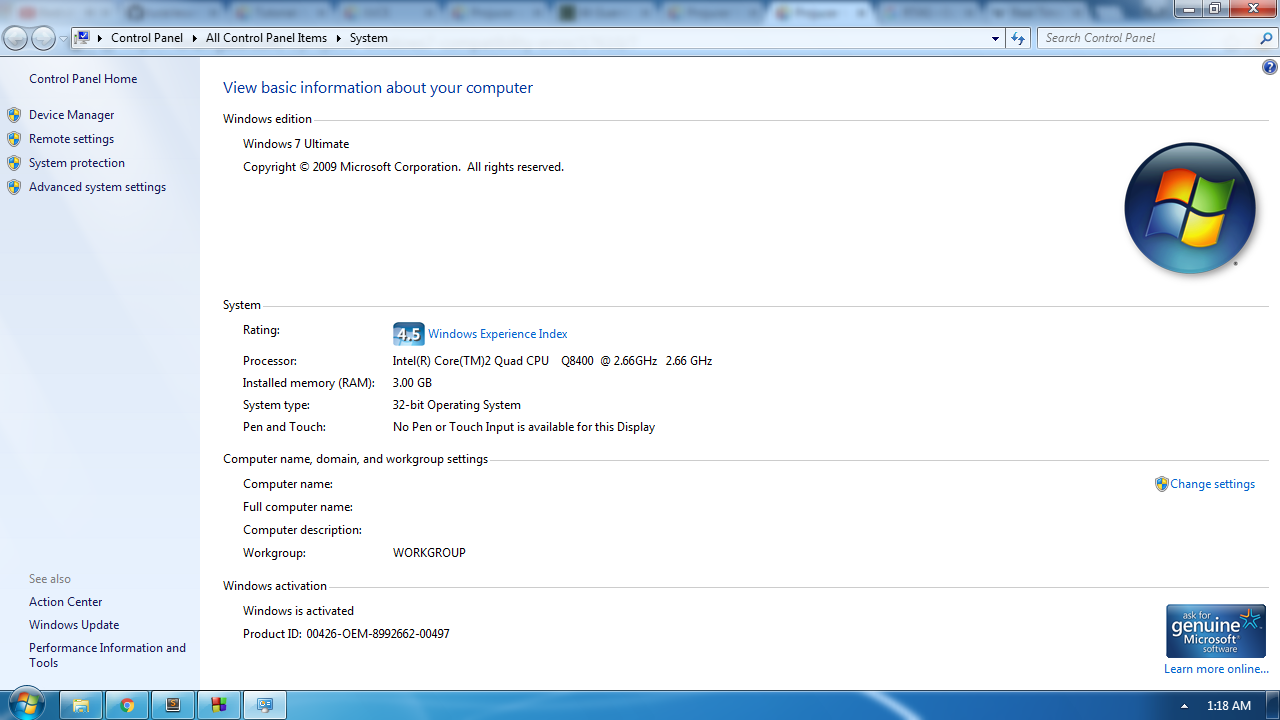Expand the arrow before System breadcrumb
Screen dimensions: 1280x720
[x=339, y=38]
